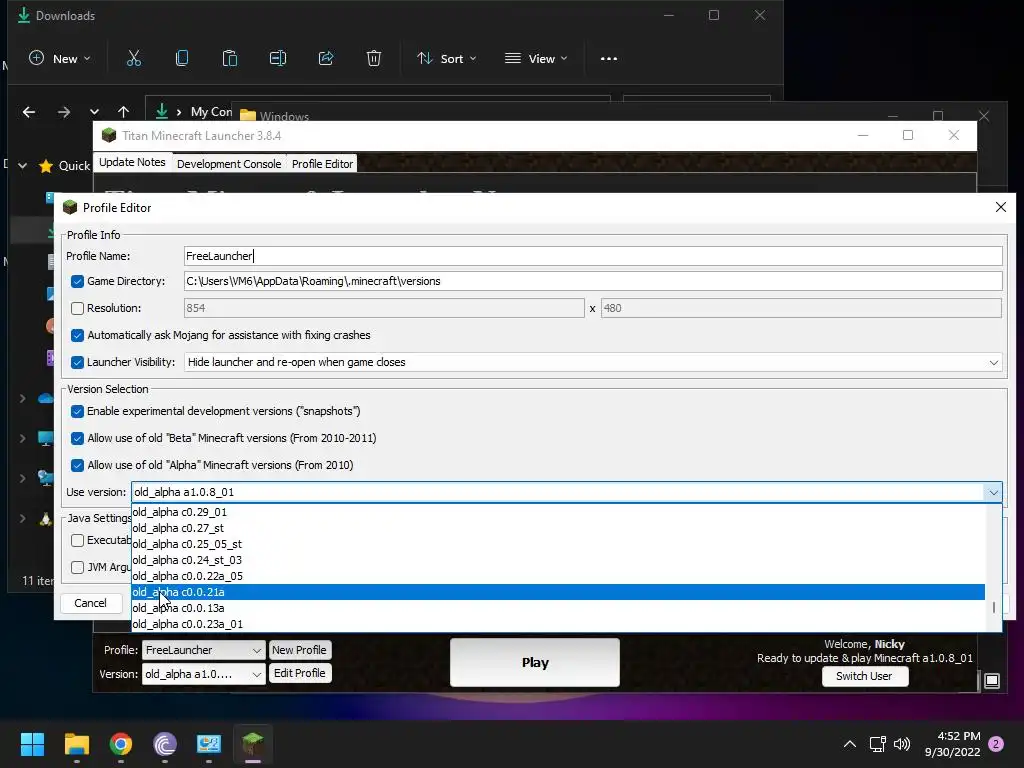Toggle the snapshots development versions checkbox
The width and height of the screenshot is (1024, 768).
click(x=77, y=411)
